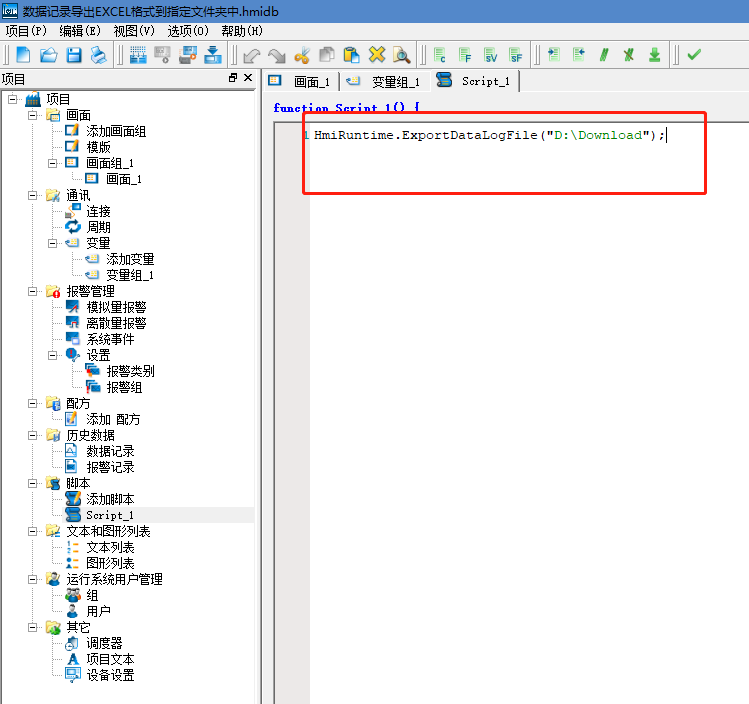Open the 选项(O) menu
The image size is (749, 704).
(x=188, y=31)
